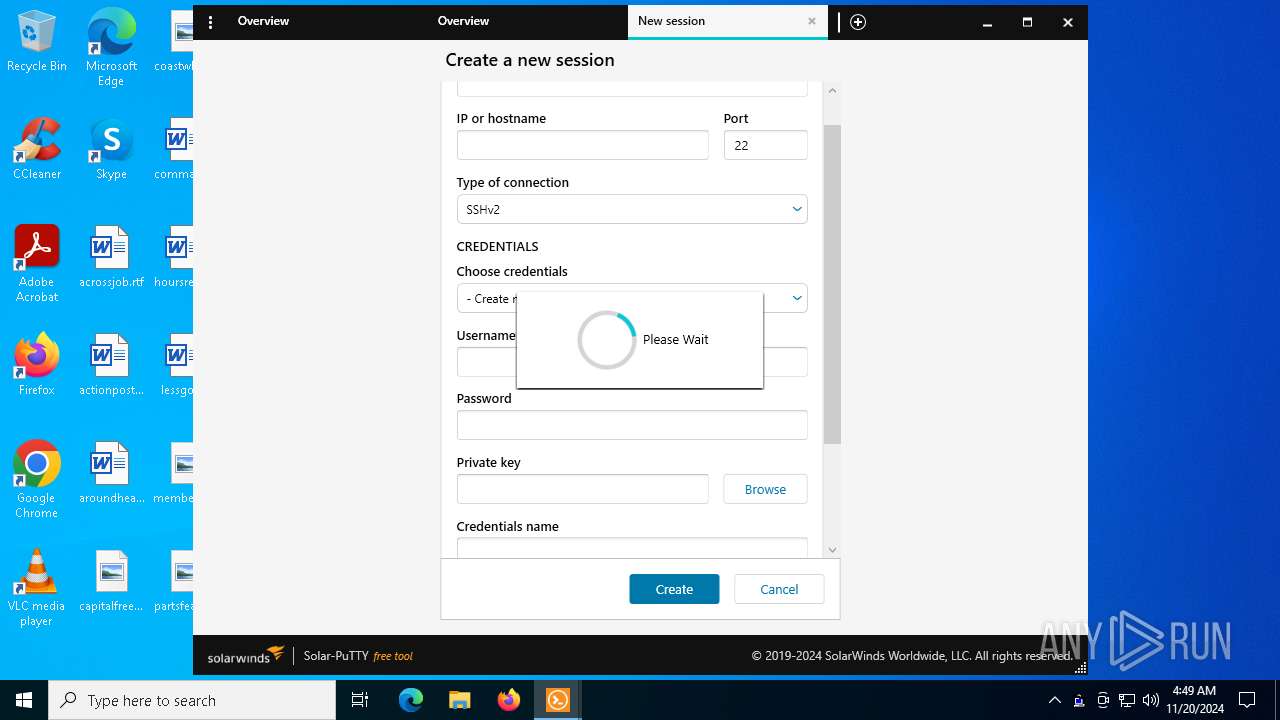Select acrossjob.rtf file on desktop
Image resolution: width=1280 pixels, height=720 pixels.
[111, 258]
